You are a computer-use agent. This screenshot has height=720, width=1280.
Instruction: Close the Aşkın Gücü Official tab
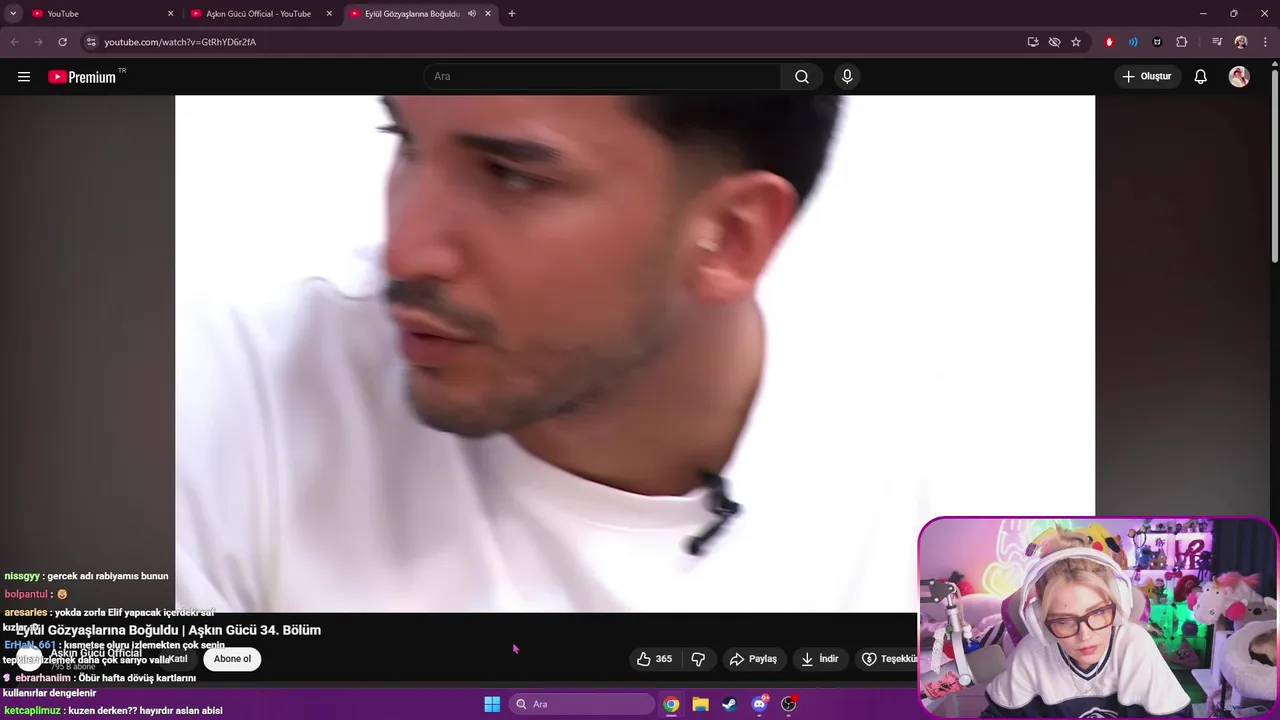329,14
